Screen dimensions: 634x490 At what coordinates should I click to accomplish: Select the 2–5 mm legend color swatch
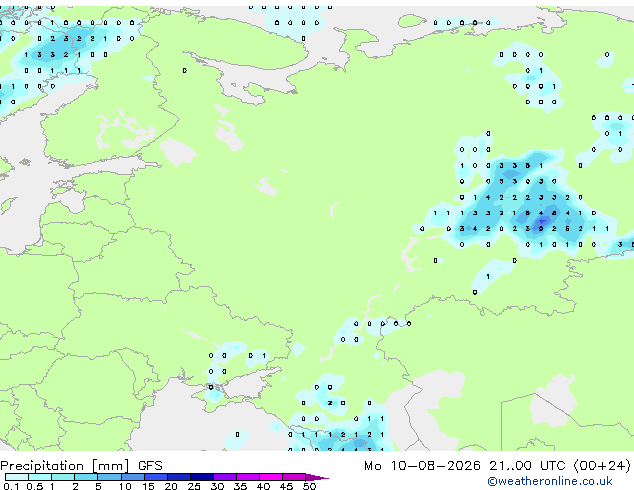86,477
